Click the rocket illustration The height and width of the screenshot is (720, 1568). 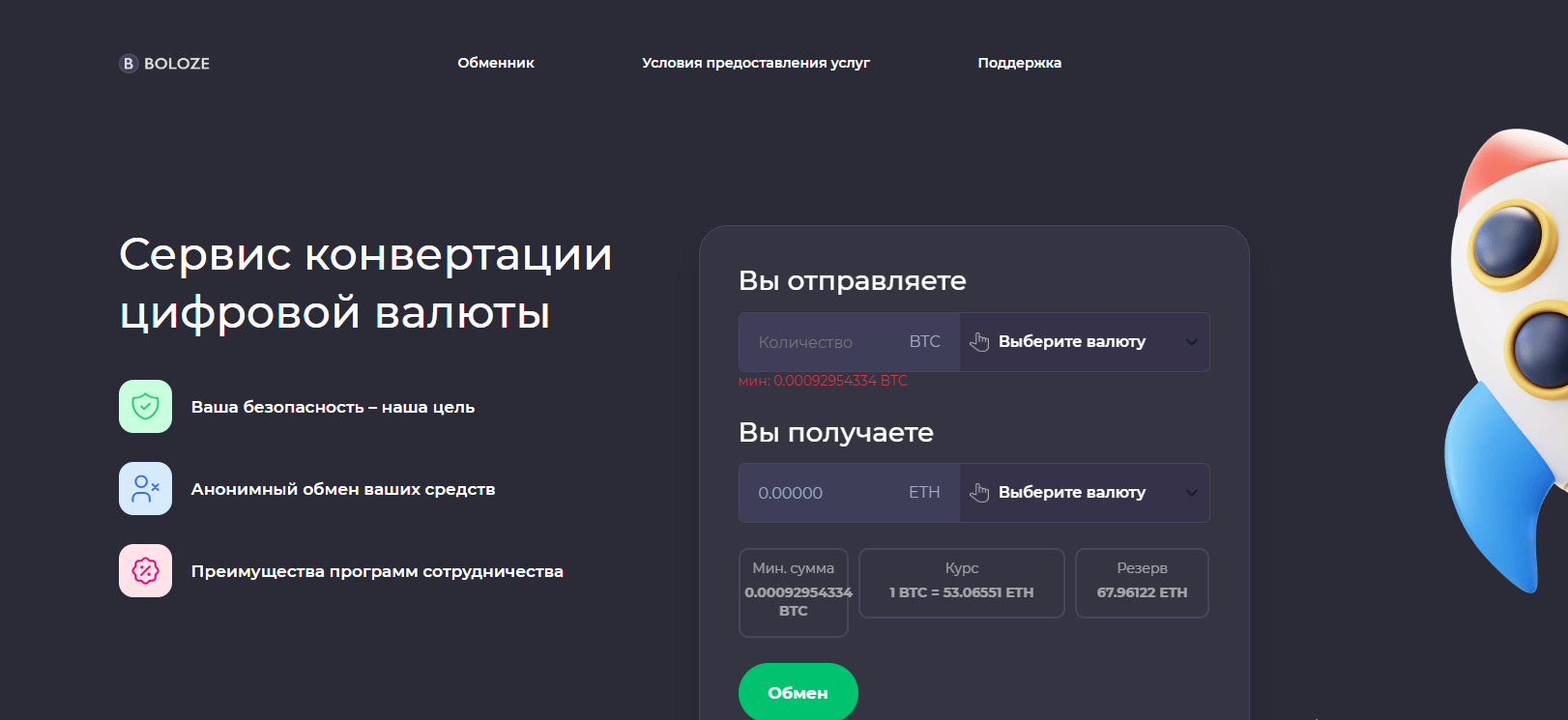coord(1506,348)
